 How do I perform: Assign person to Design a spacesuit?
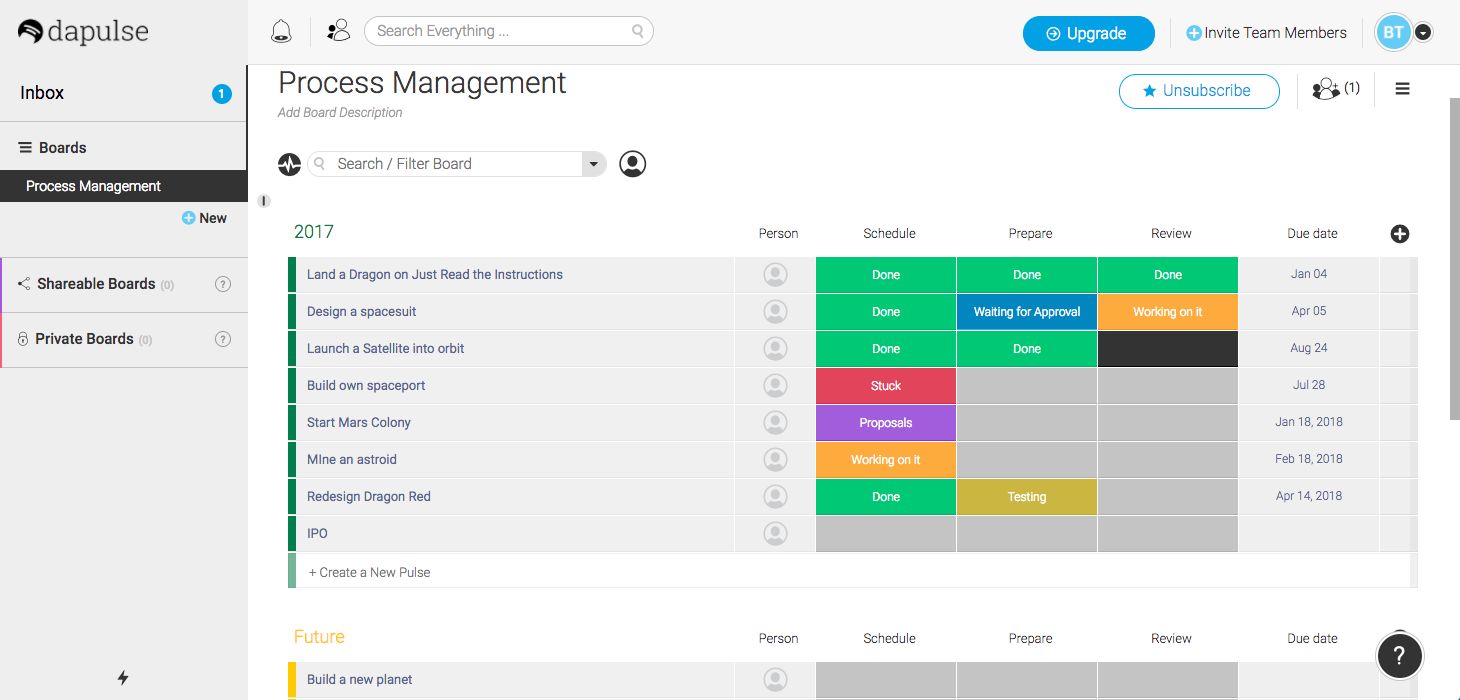click(775, 312)
